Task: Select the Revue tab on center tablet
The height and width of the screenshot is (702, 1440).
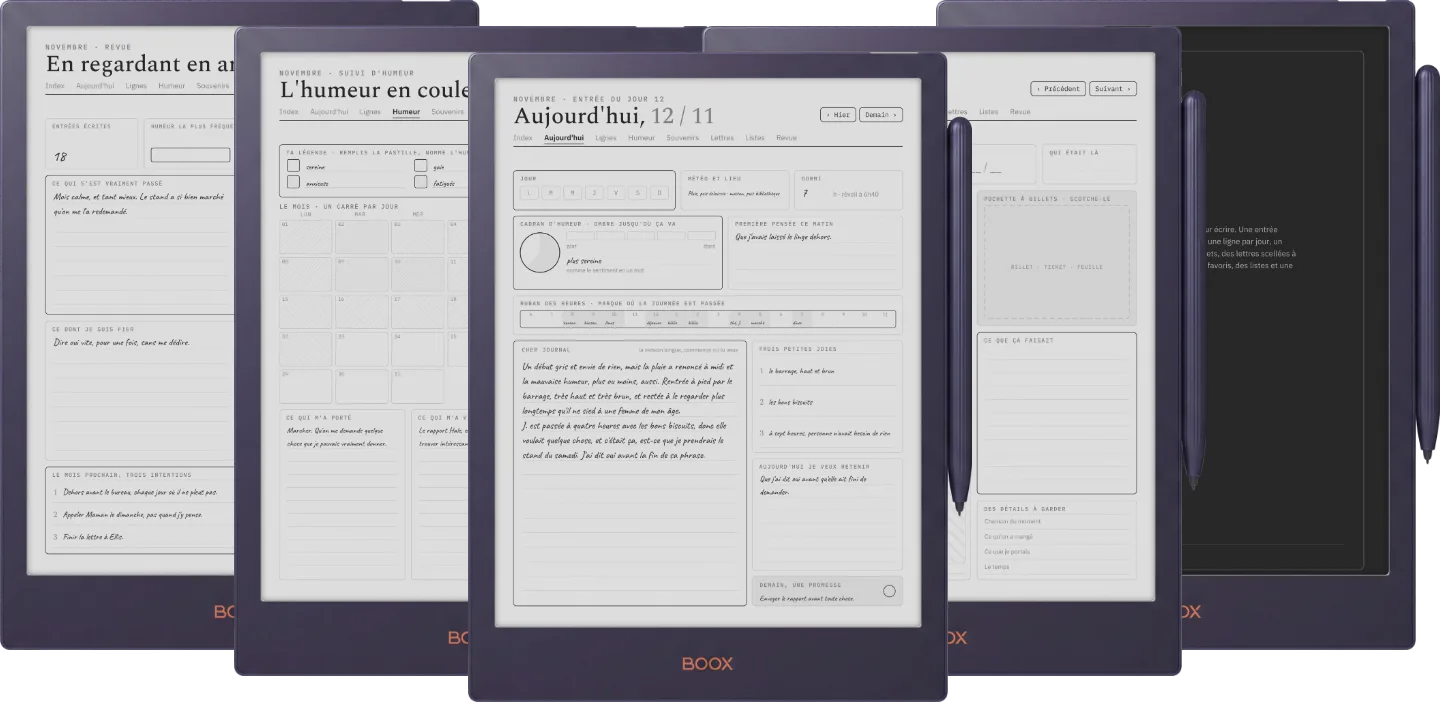Action: (x=786, y=138)
